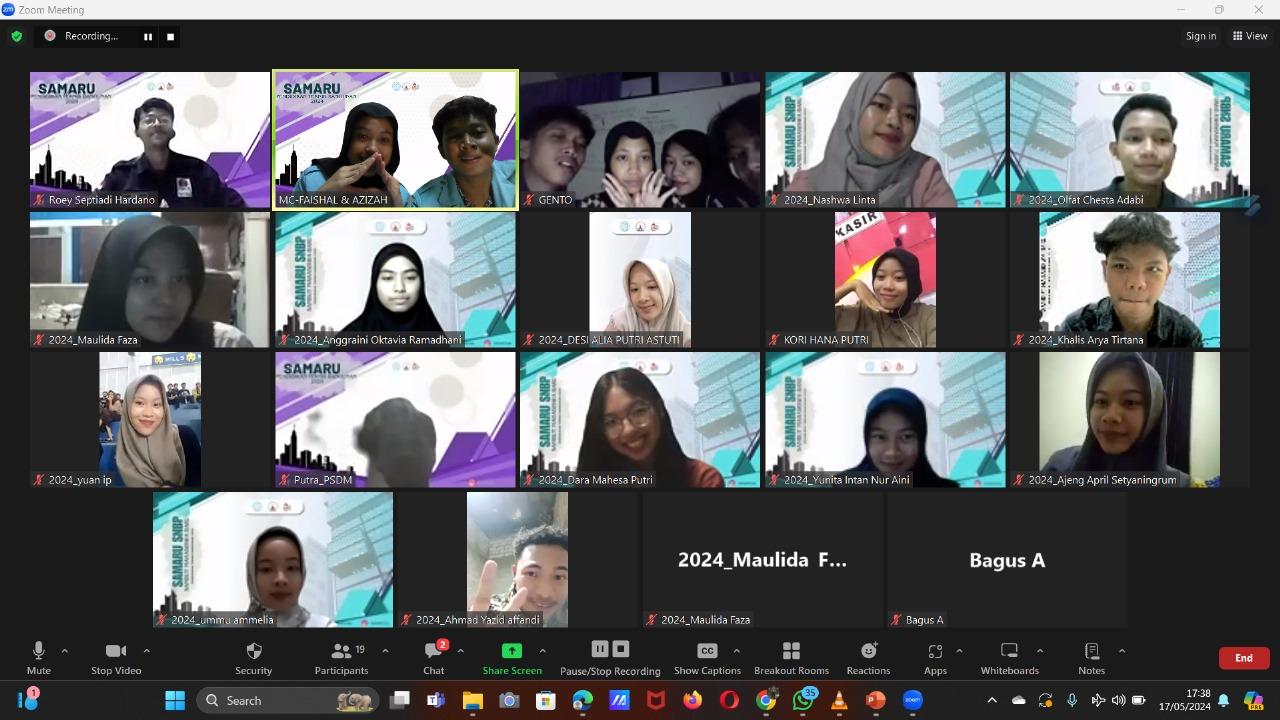The height and width of the screenshot is (720, 1280).
Task: Open the Chat panel
Action: (433, 651)
